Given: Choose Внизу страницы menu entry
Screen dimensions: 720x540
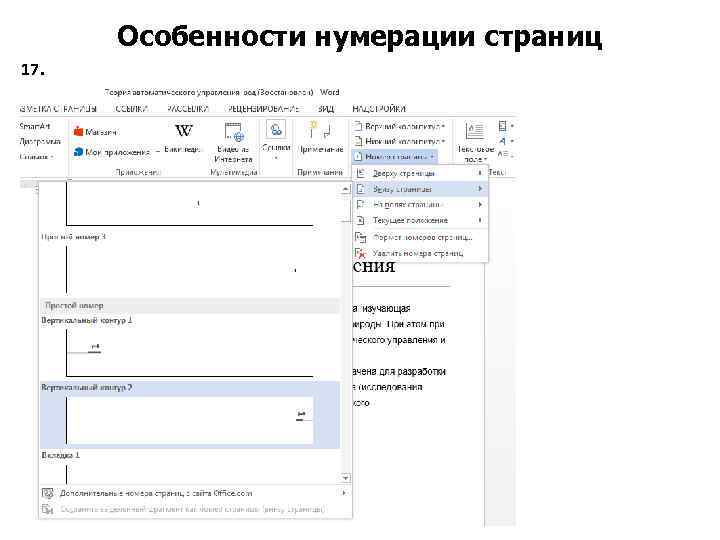Looking at the screenshot, I should 420,189.
